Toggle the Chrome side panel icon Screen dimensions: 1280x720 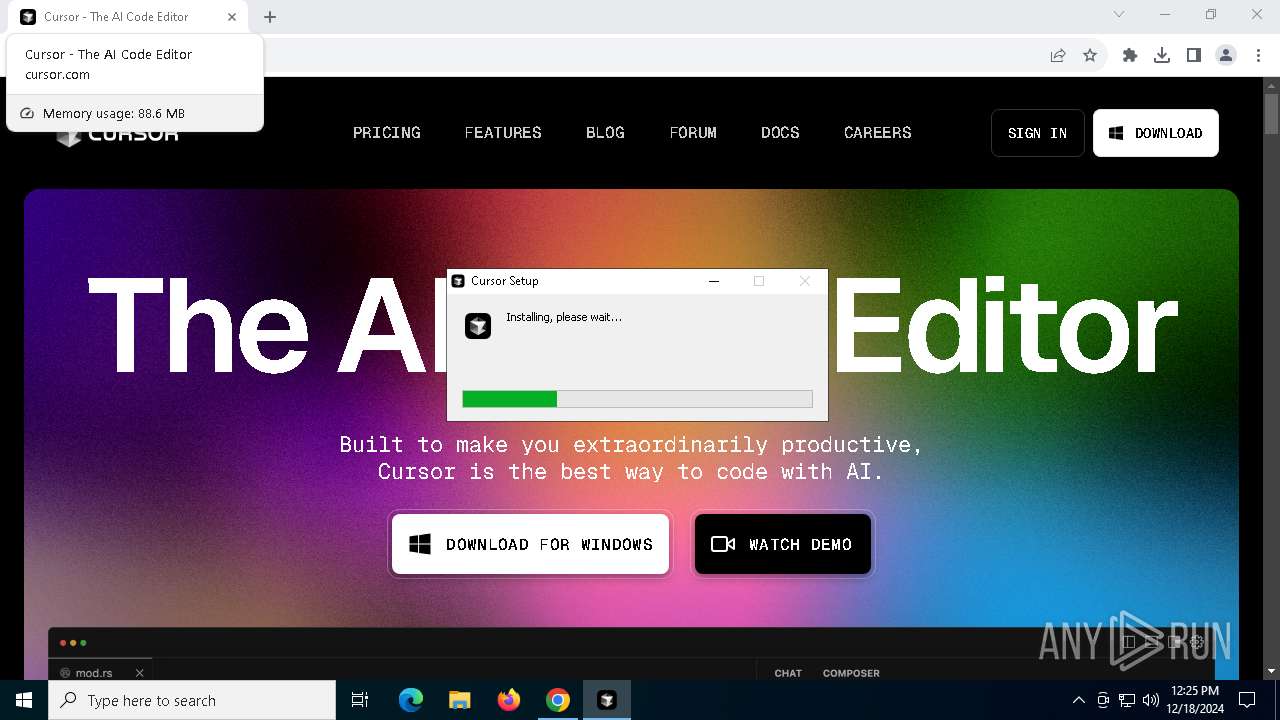(1194, 55)
